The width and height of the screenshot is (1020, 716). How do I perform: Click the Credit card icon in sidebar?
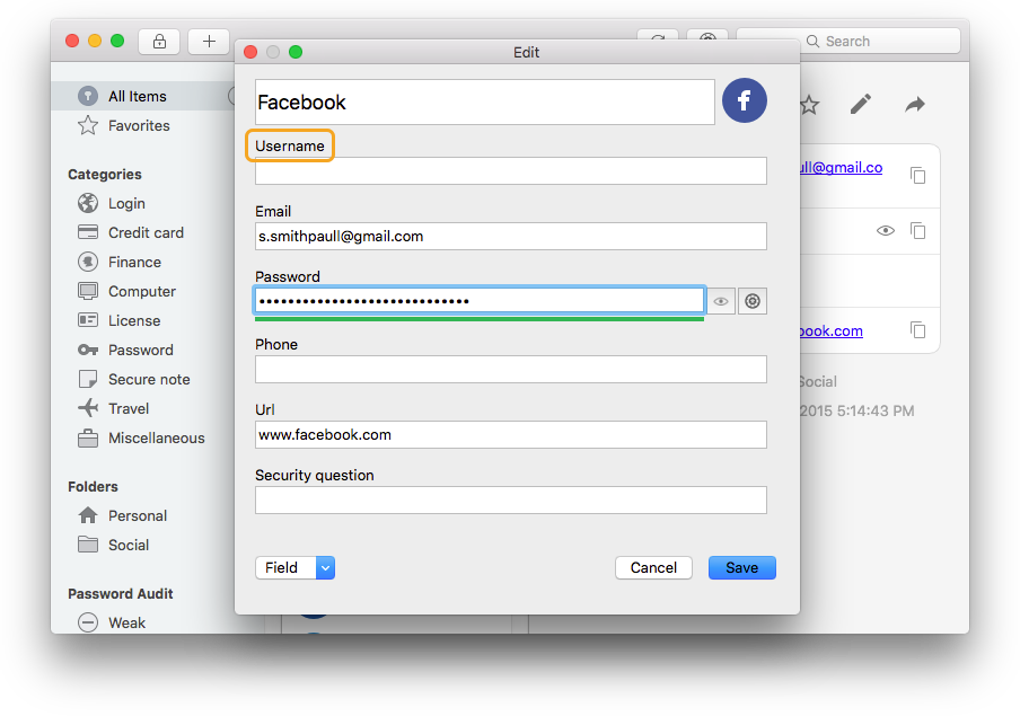tap(88, 232)
